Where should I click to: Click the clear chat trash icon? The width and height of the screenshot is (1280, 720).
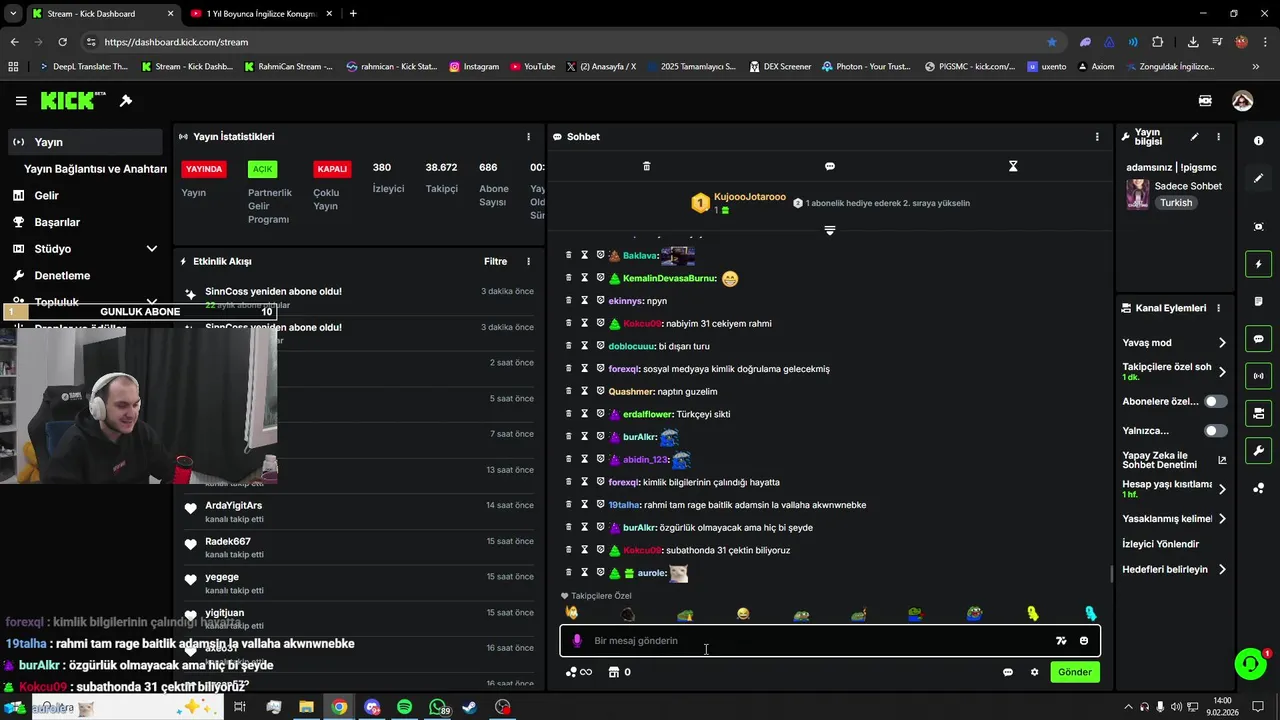coord(646,166)
